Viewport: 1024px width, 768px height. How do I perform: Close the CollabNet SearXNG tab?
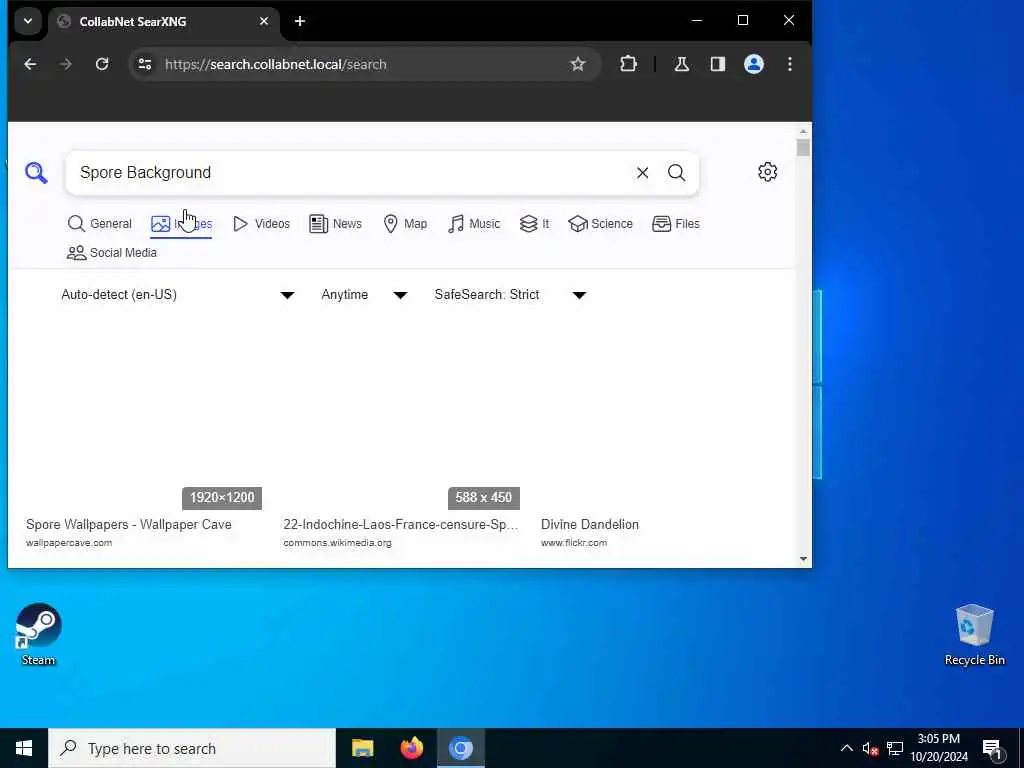pyautogui.click(x=264, y=22)
